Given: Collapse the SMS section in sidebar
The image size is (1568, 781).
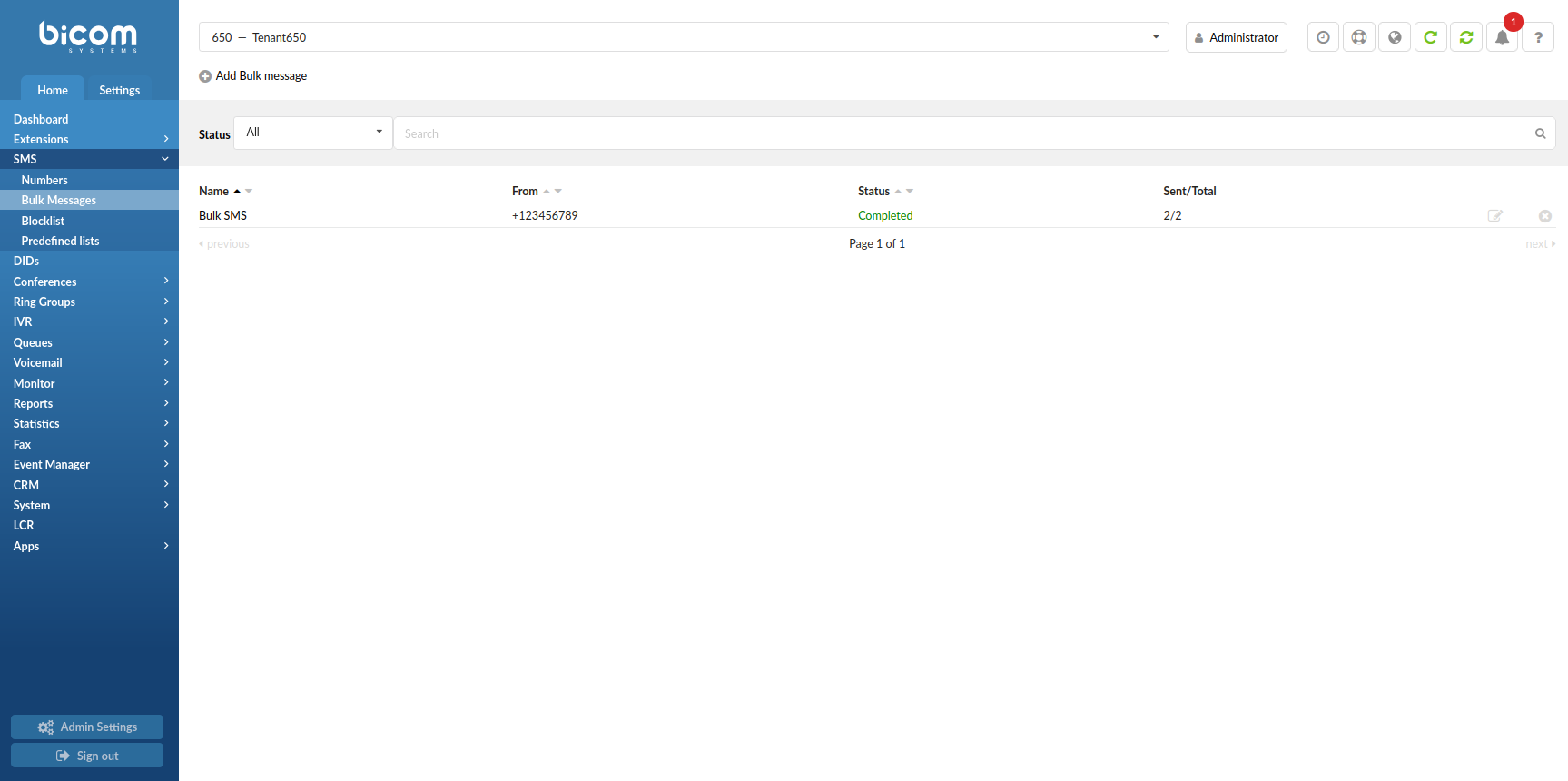Looking at the screenshot, I should click(89, 159).
